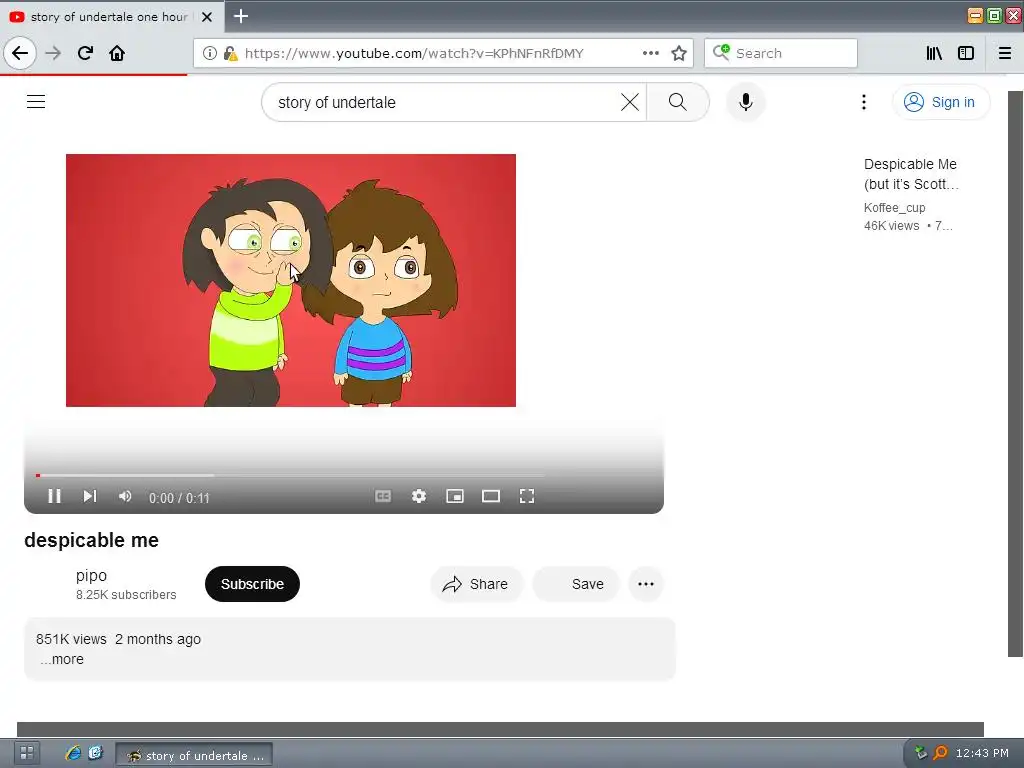1024x768 pixels.
Task: Pause the video
Action: point(55,496)
